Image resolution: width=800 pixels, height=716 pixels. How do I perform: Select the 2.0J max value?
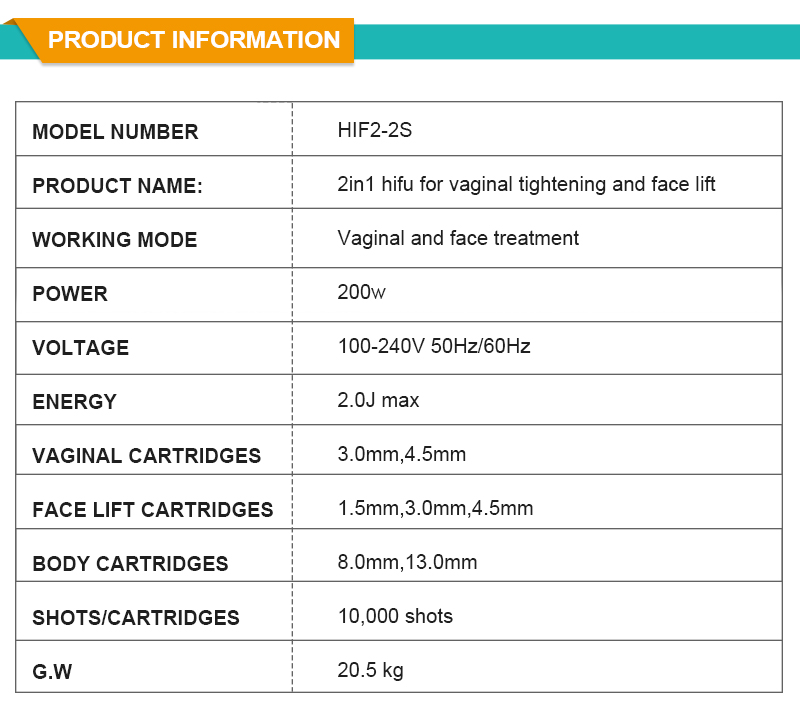coord(379,400)
